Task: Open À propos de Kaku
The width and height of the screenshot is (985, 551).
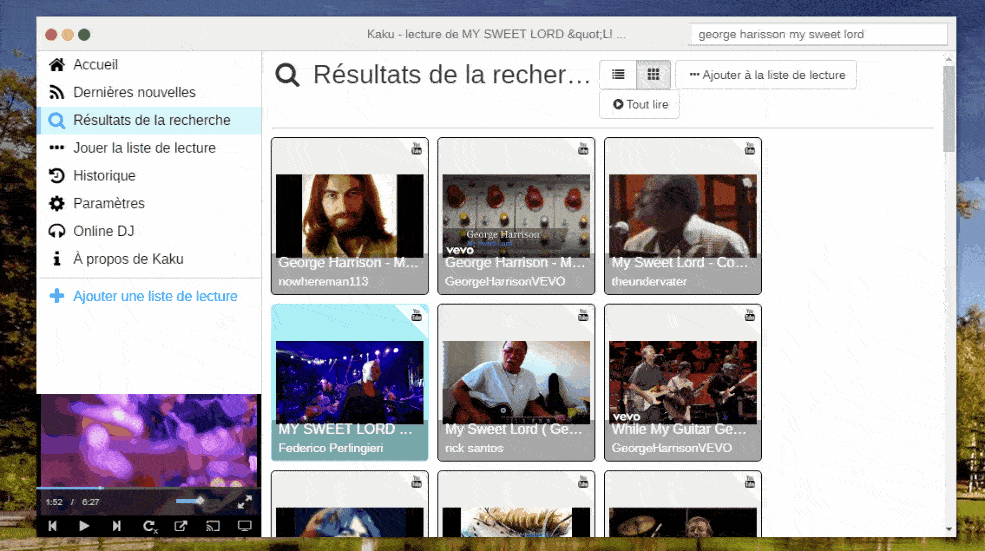Action: [149, 258]
